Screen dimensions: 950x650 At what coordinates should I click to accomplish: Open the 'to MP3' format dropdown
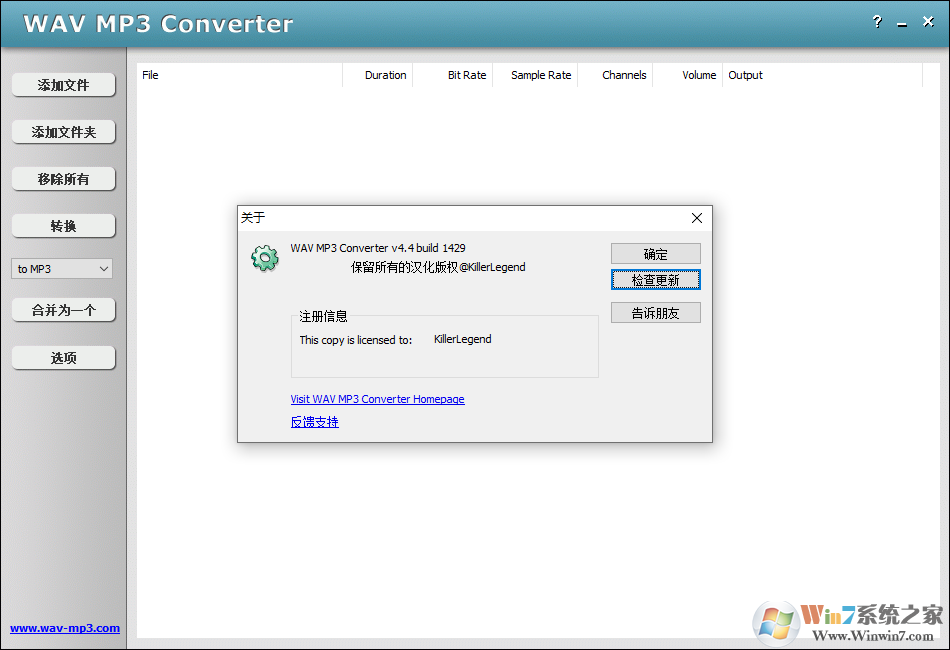(x=62, y=269)
